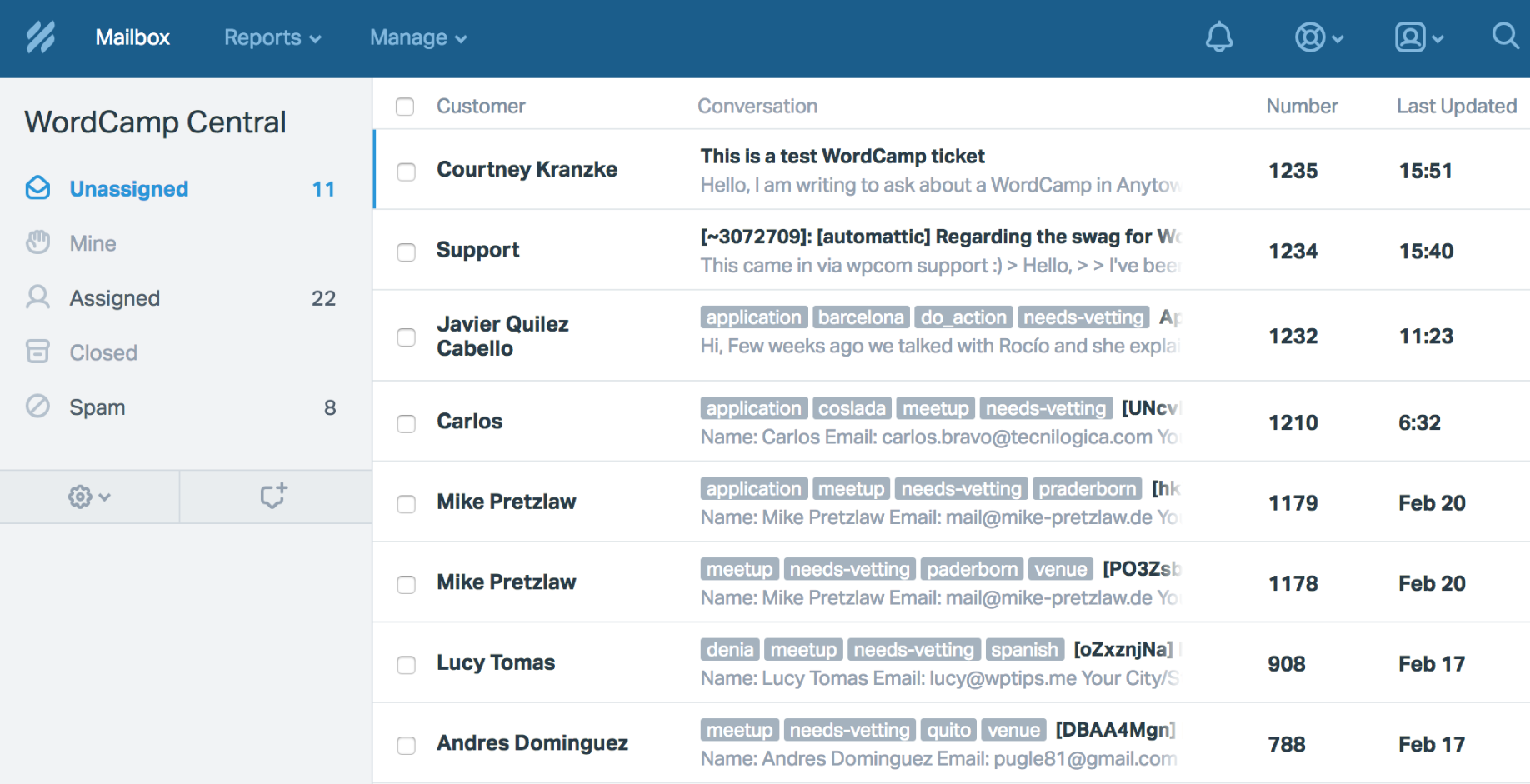Select the checkbox next to Lucy Tomas
The height and width of the screenshot is (784, 1530).
[406, 665]
